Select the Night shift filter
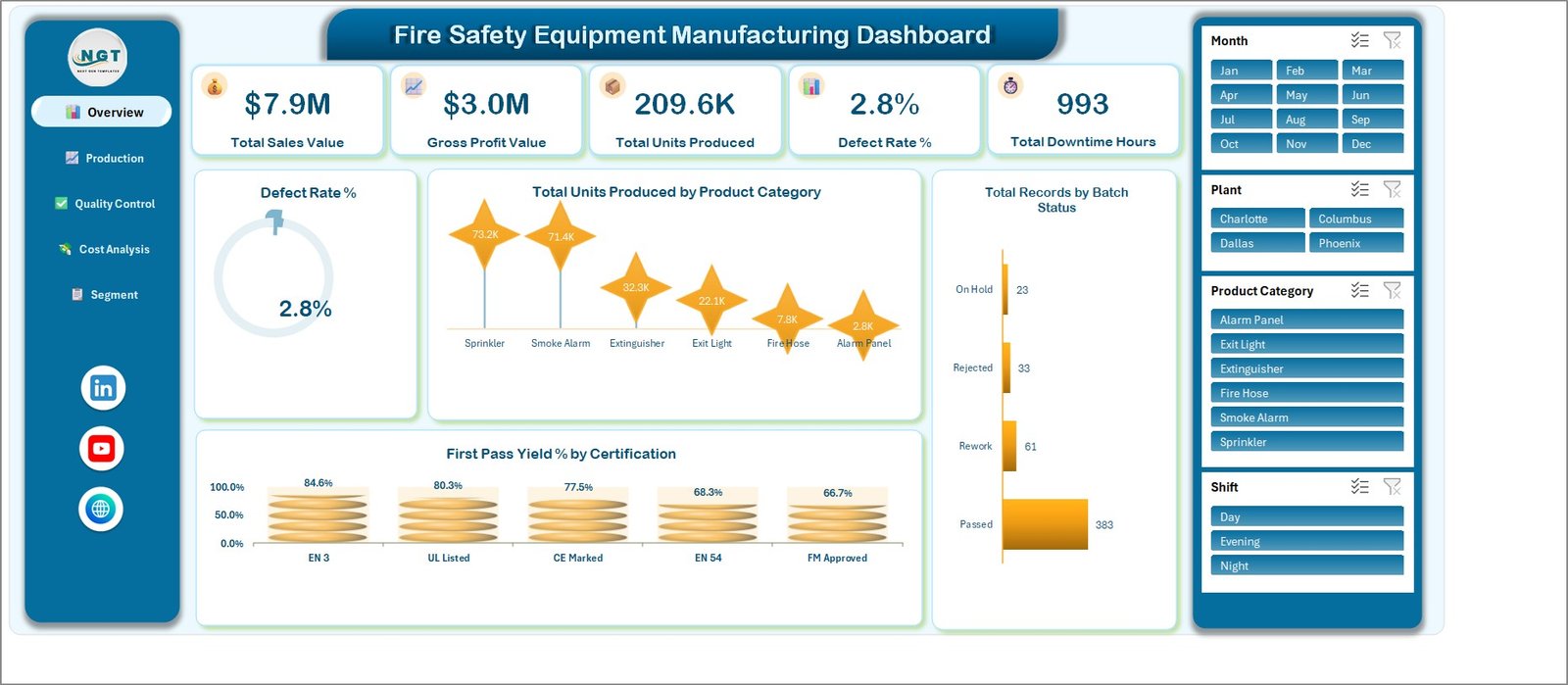The image size is (1568, 685). [1307, 565]
